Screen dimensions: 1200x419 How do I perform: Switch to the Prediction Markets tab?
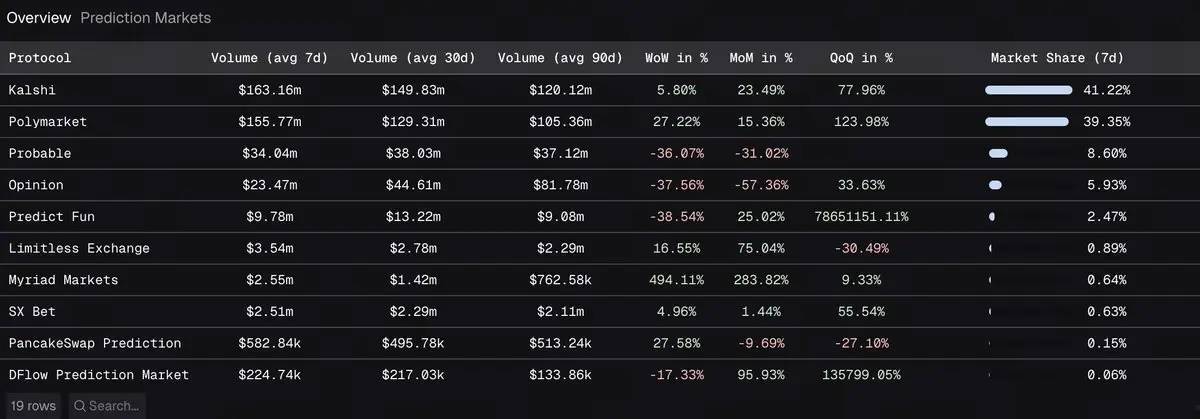coord(145,18)
